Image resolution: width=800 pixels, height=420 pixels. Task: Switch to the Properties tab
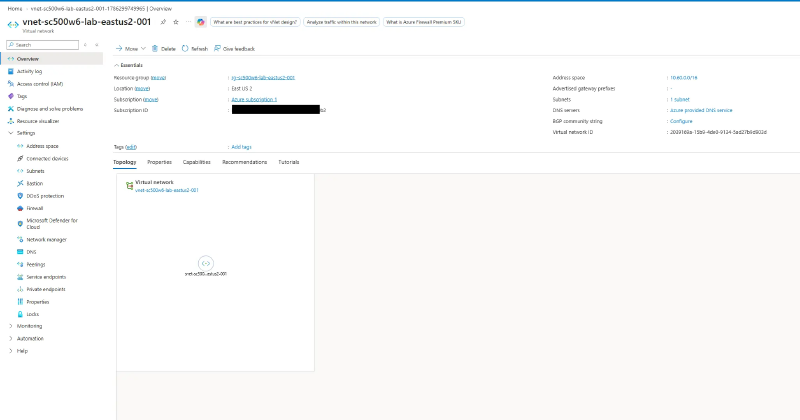159,162
